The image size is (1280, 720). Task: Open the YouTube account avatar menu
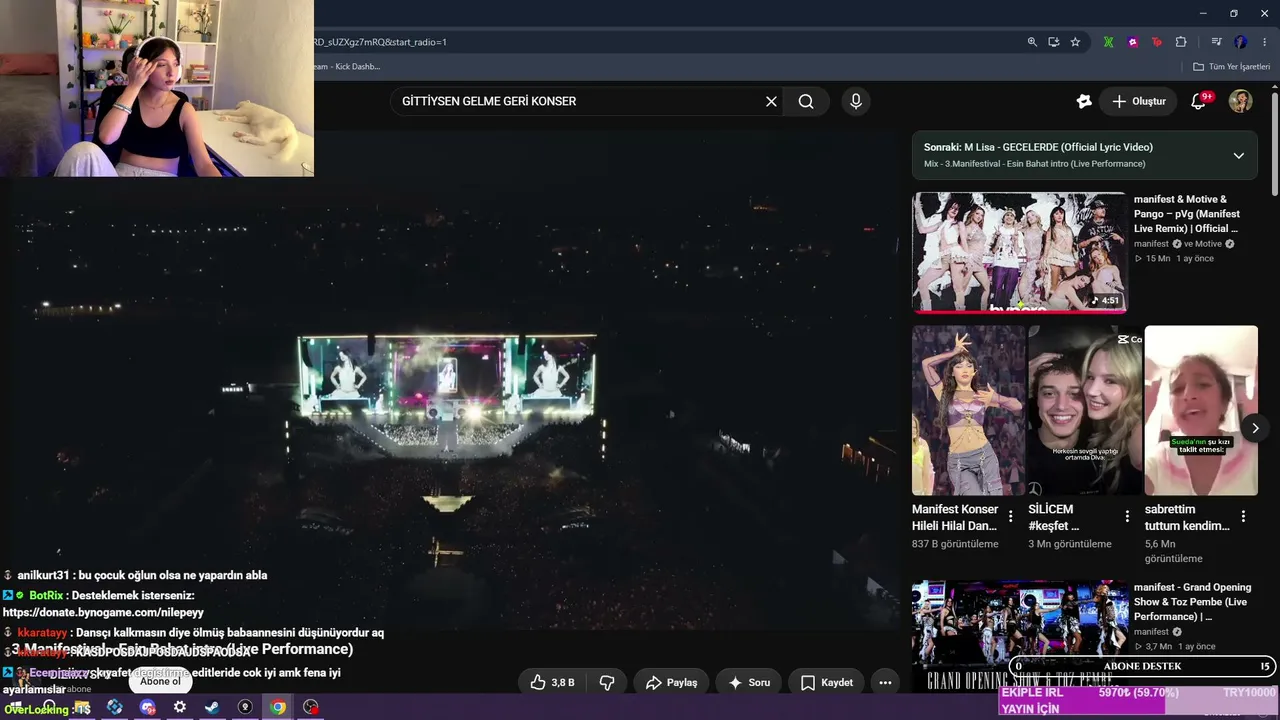[x=1240, y=101]
